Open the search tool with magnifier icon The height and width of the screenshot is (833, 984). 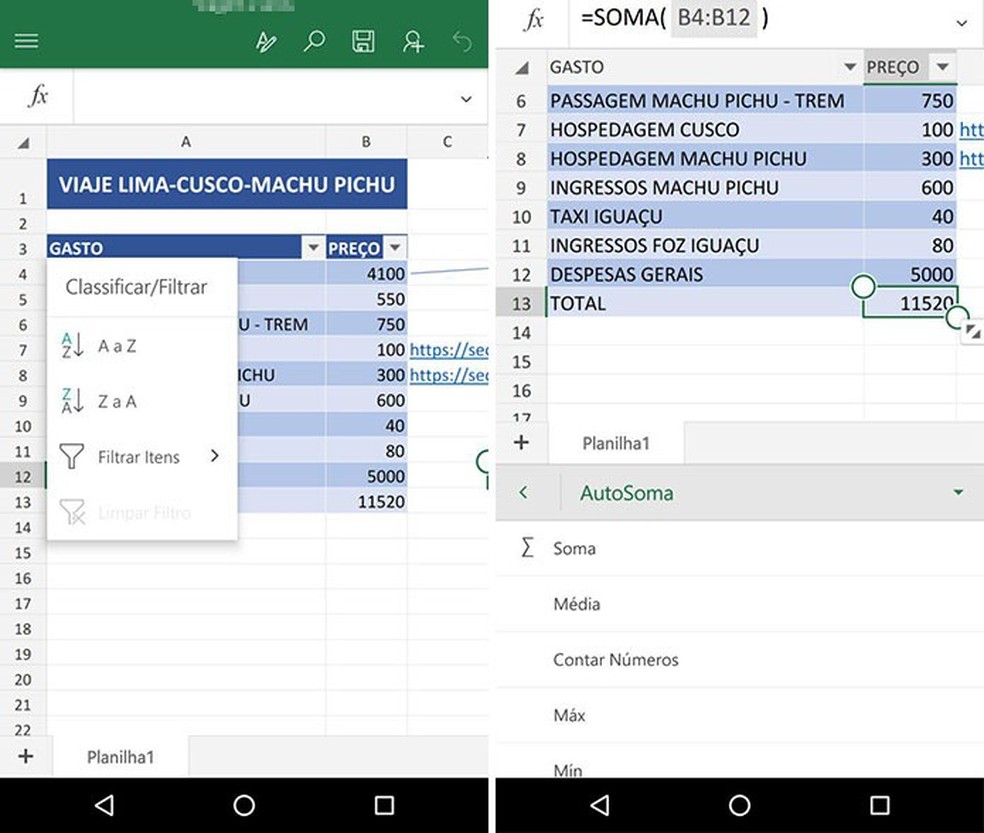(314, 40)
